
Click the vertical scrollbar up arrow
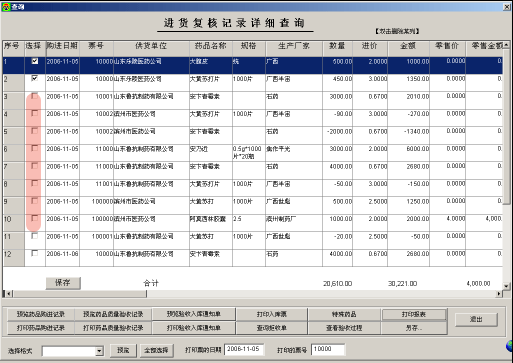506,45
